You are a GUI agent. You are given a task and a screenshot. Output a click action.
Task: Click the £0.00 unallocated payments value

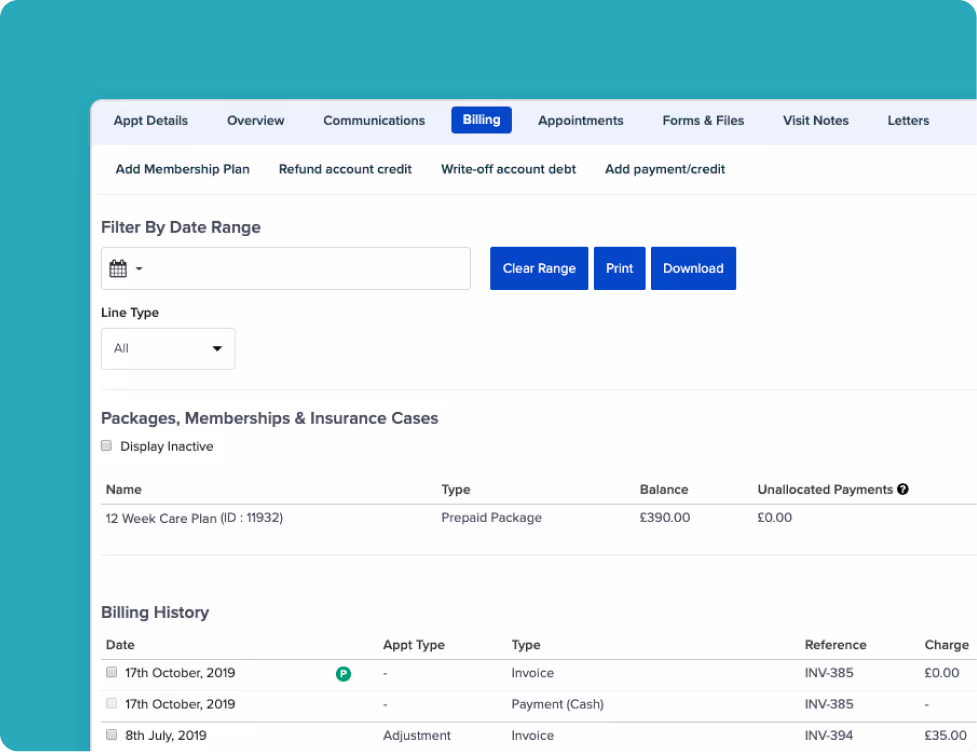click(774, 518)
